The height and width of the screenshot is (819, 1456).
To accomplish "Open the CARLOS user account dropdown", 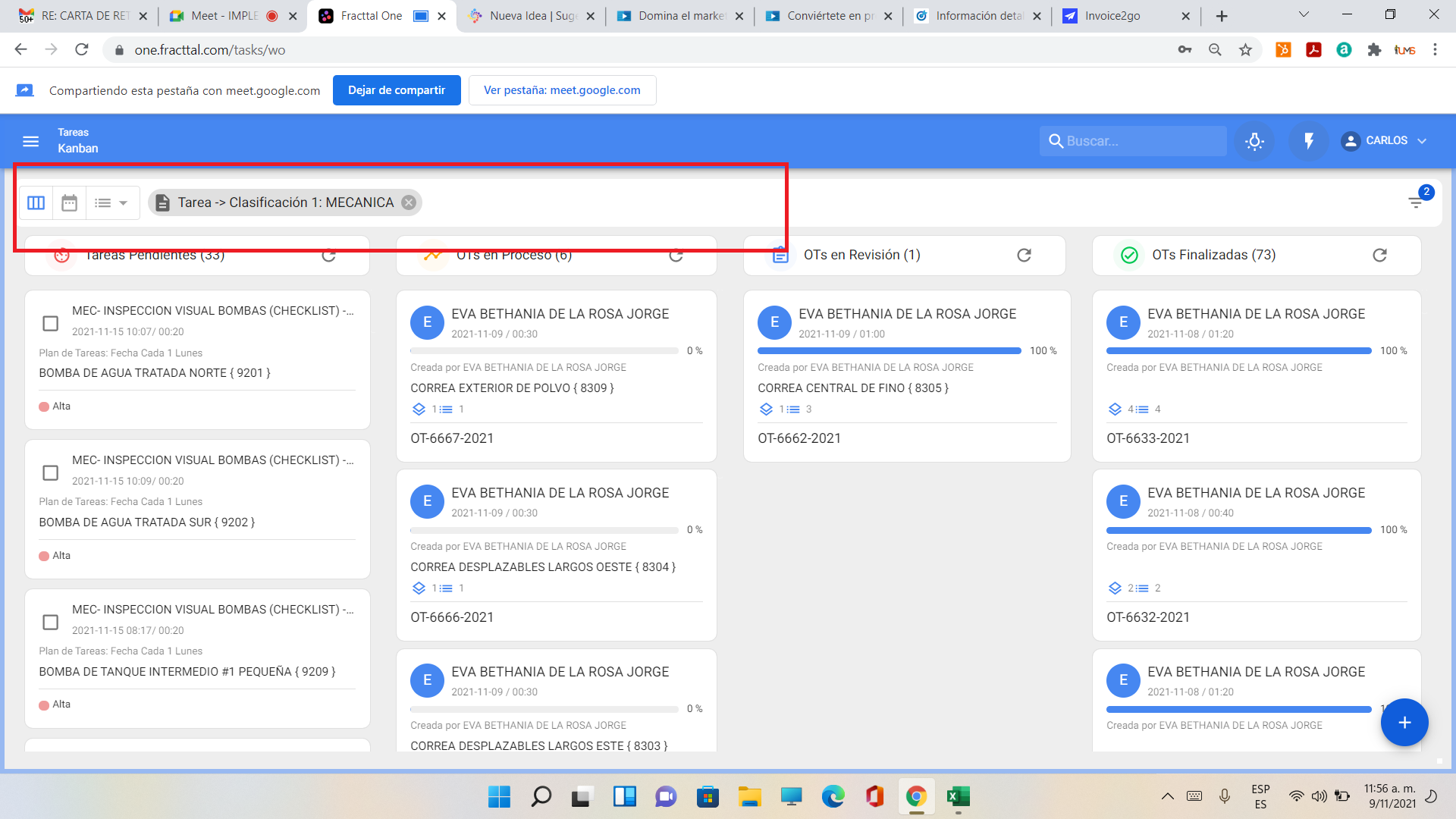I will tap(1384, 141).
